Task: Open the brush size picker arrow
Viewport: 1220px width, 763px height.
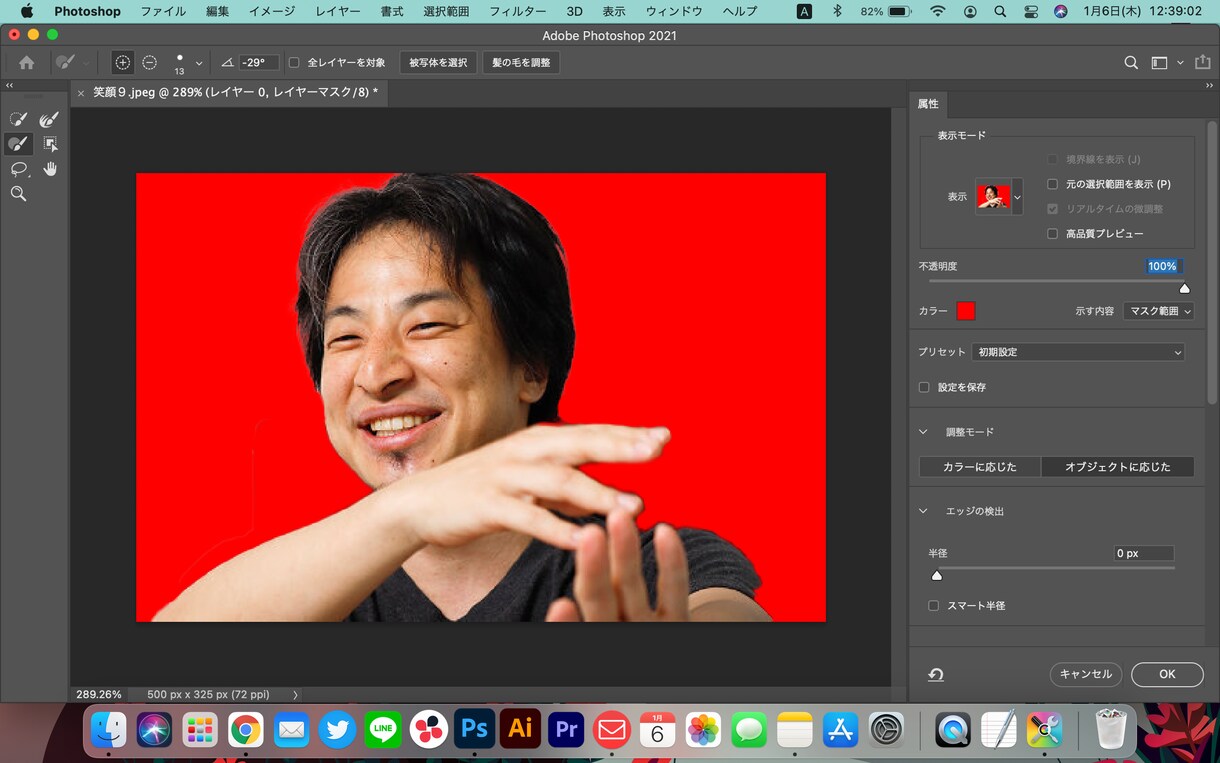Action: [x=199, y=63]
